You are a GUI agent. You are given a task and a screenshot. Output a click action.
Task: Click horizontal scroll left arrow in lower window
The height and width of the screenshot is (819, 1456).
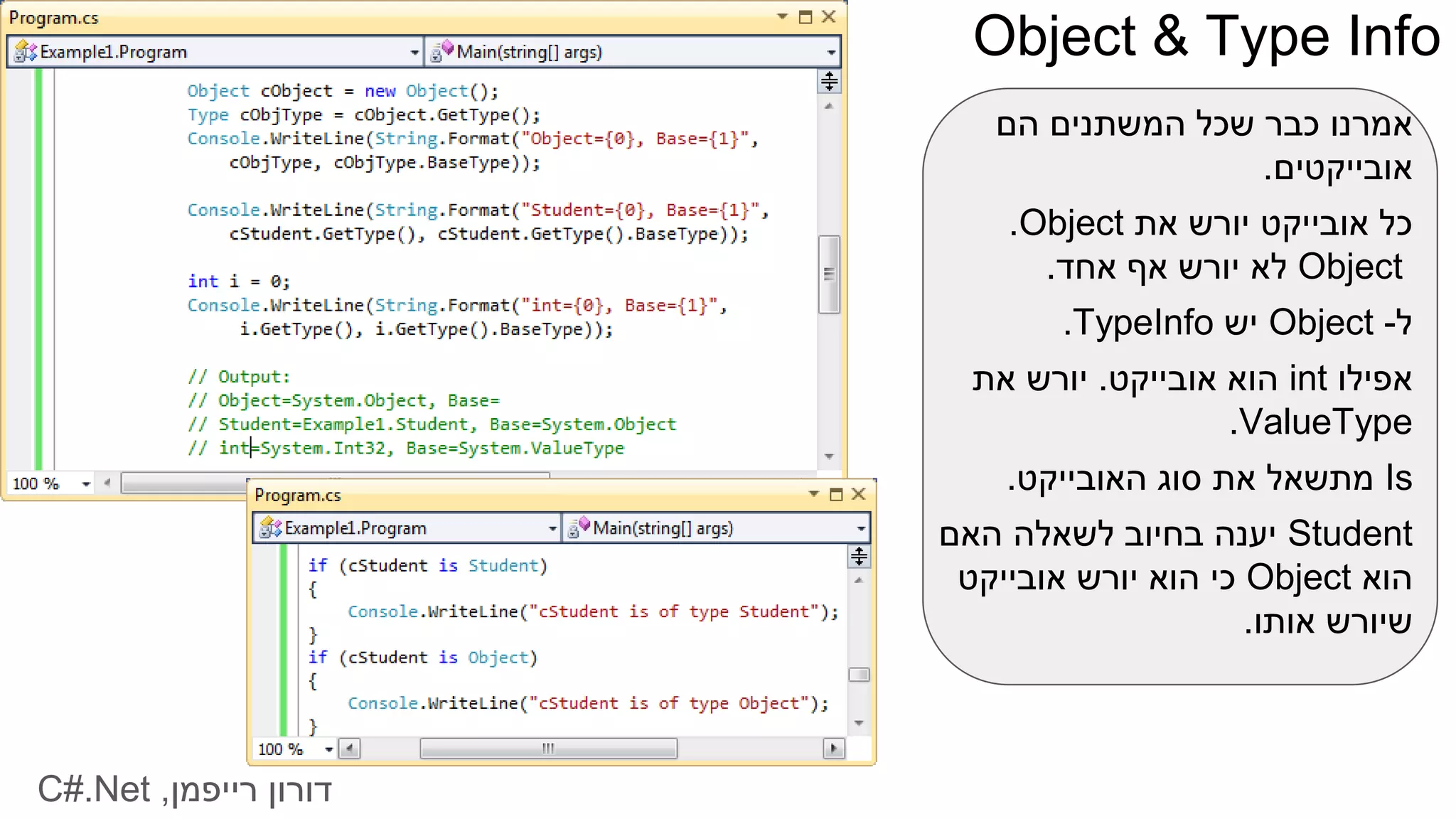click(x=349, y=749)
